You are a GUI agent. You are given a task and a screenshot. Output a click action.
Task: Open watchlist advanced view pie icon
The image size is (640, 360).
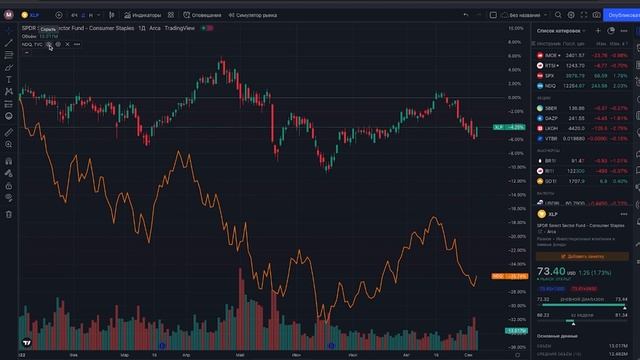point(611,31)
